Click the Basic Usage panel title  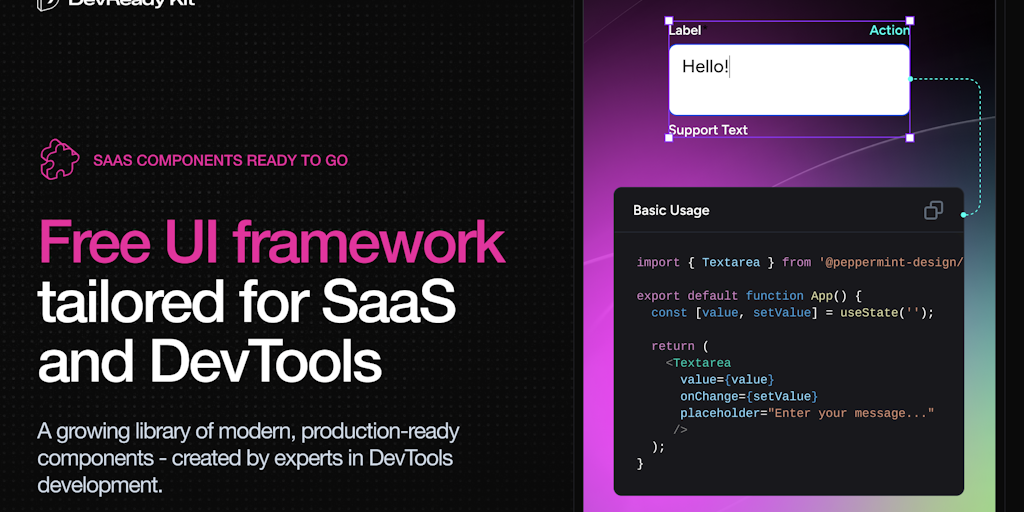[x=671, y=211]
